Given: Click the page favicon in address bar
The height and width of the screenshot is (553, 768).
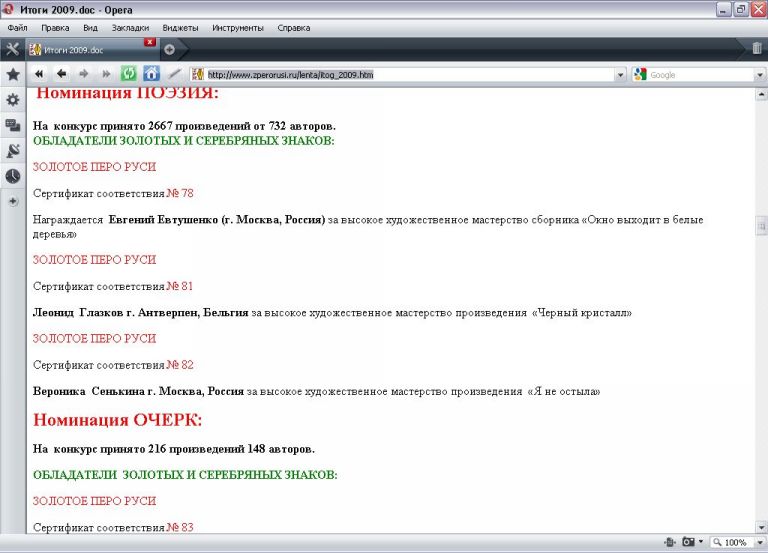Looking at the screenshot, I should [198, 74].
